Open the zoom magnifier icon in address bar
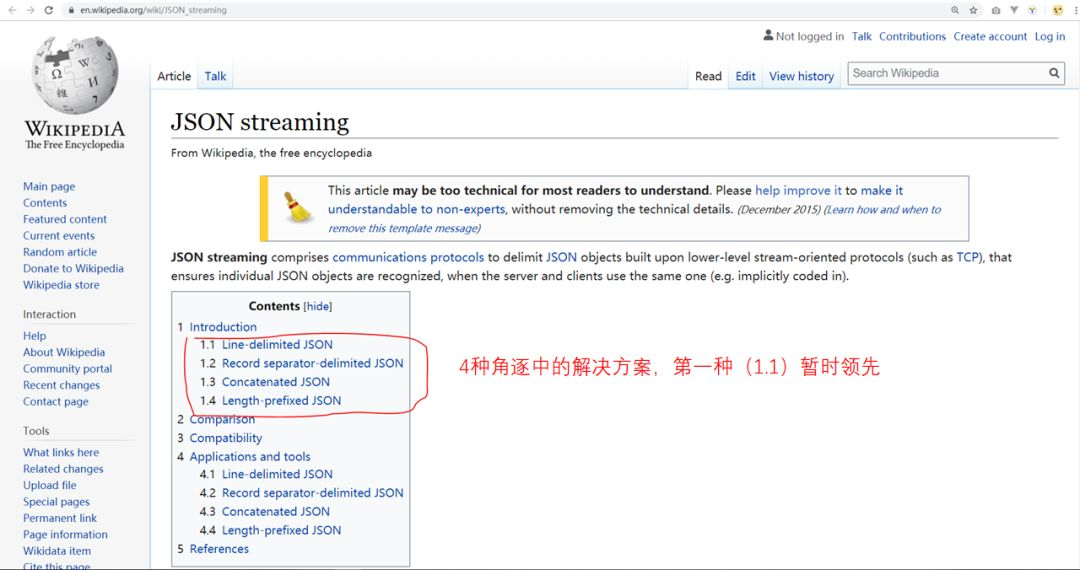Viewport: 1080px width, 570px height. click(955, 10)
